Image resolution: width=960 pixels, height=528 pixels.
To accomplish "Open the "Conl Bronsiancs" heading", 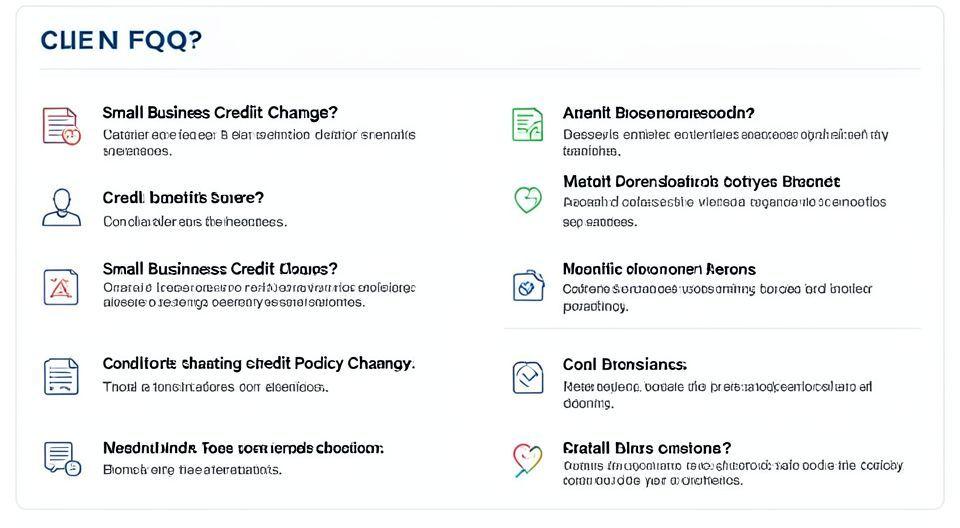I will coord(624,365).
